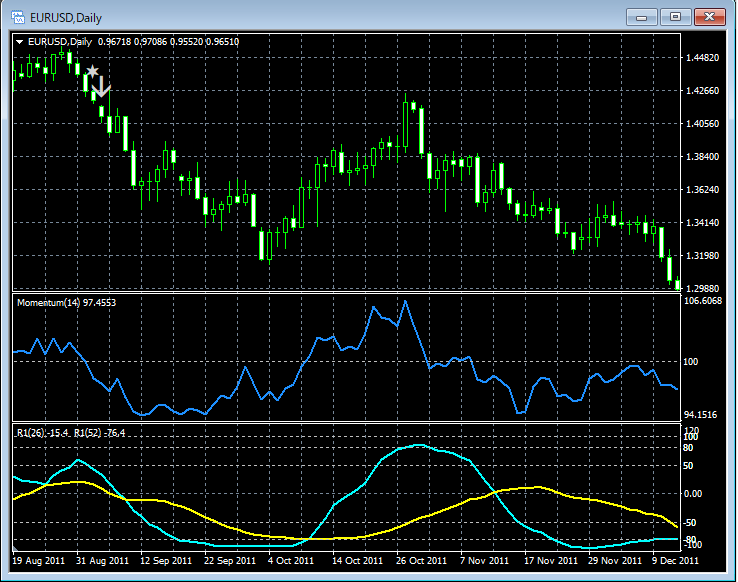Click the 1.36240 price axis label

point(704,189)
